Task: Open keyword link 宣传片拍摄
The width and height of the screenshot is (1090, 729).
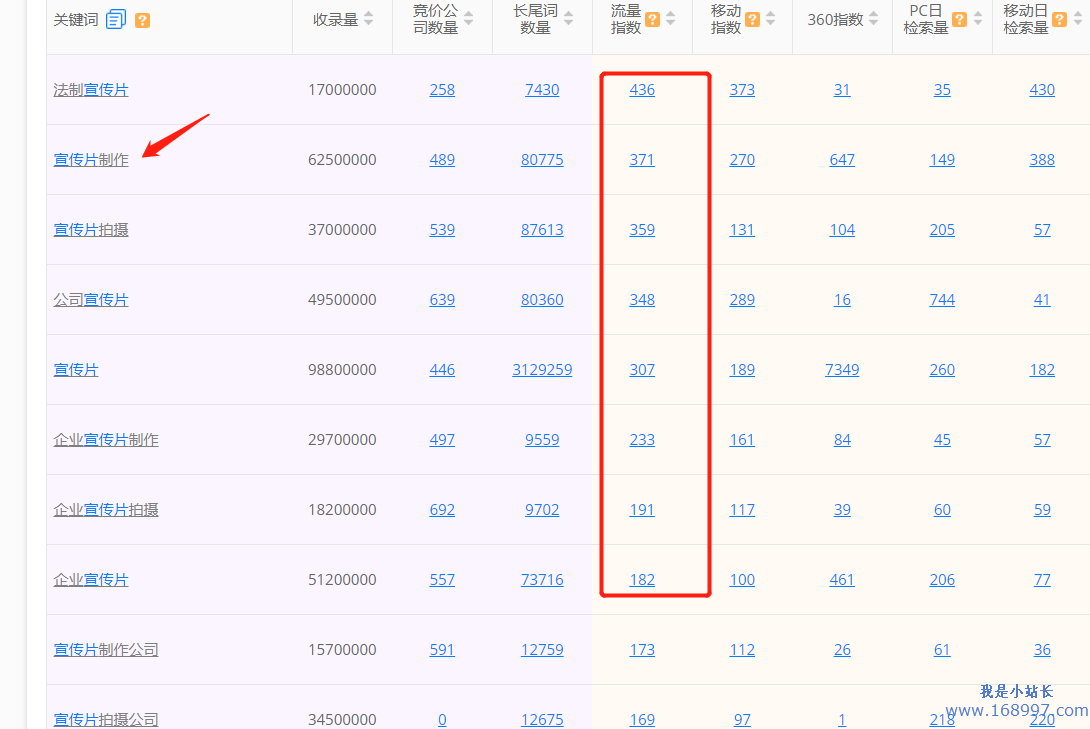Action: (91, 230)
